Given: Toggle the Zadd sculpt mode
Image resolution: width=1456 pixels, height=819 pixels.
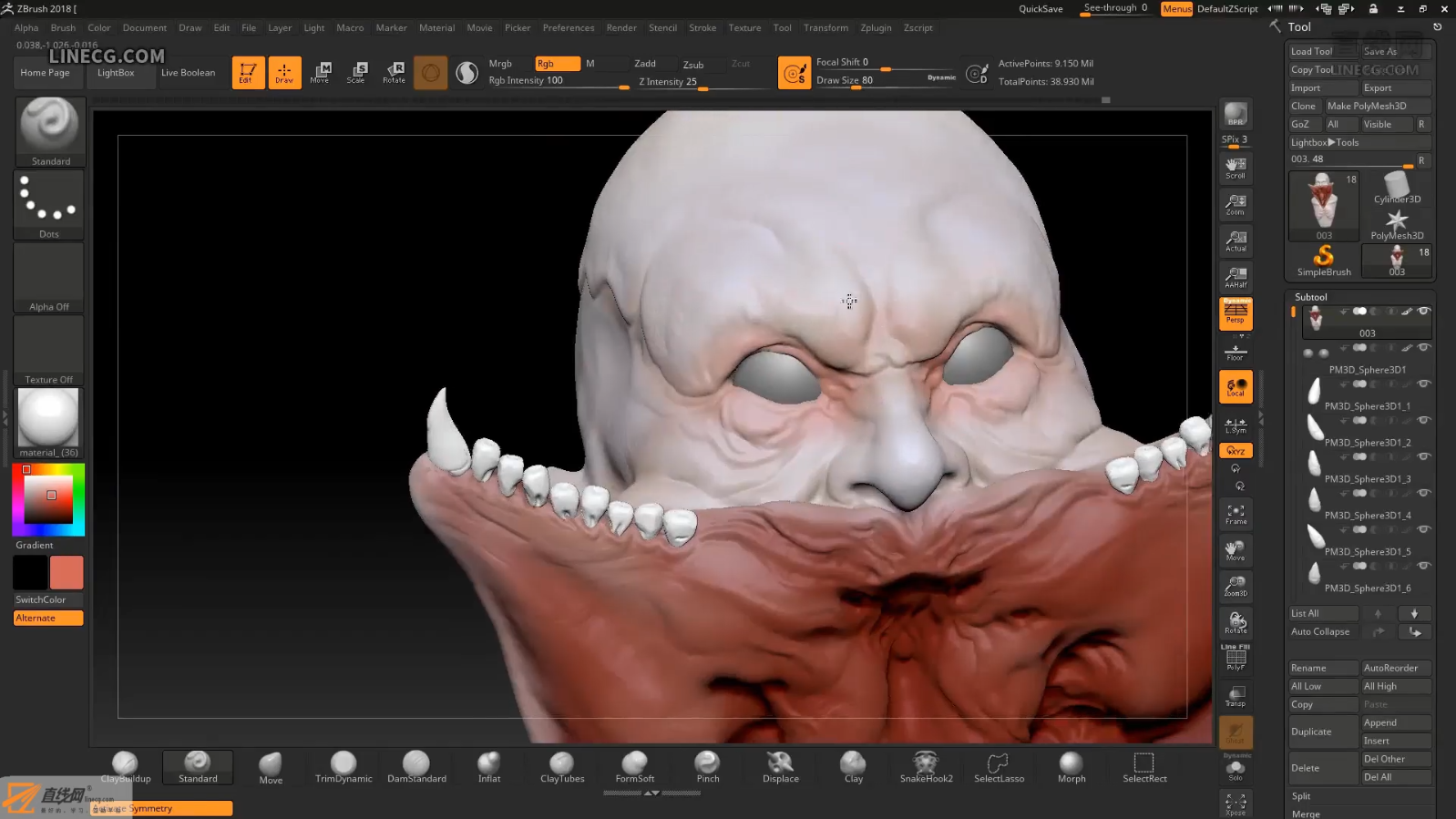Looking at the screenshot, I should coord(645,64).
